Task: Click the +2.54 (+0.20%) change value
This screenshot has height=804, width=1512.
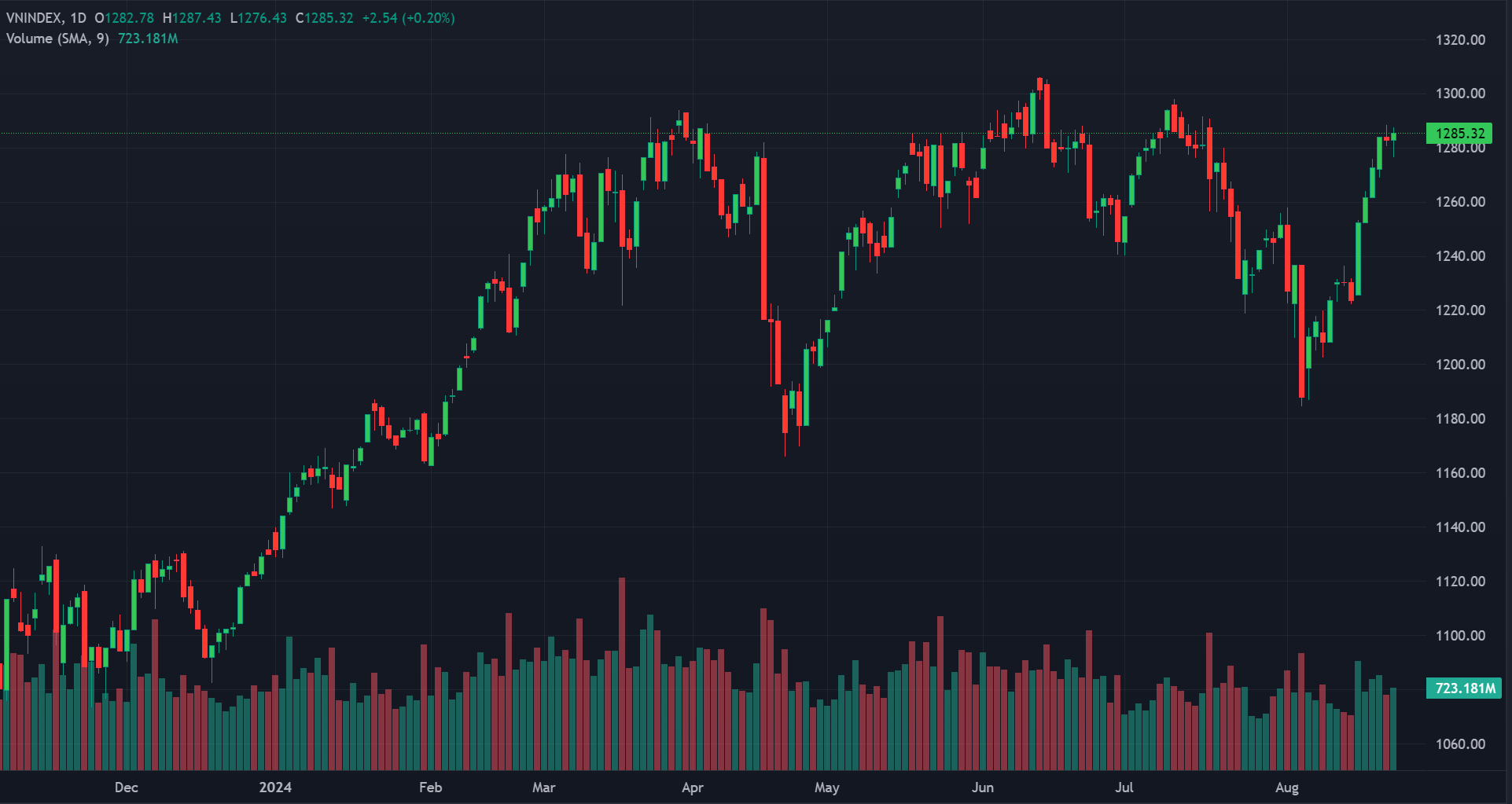Action: point(408,18)
